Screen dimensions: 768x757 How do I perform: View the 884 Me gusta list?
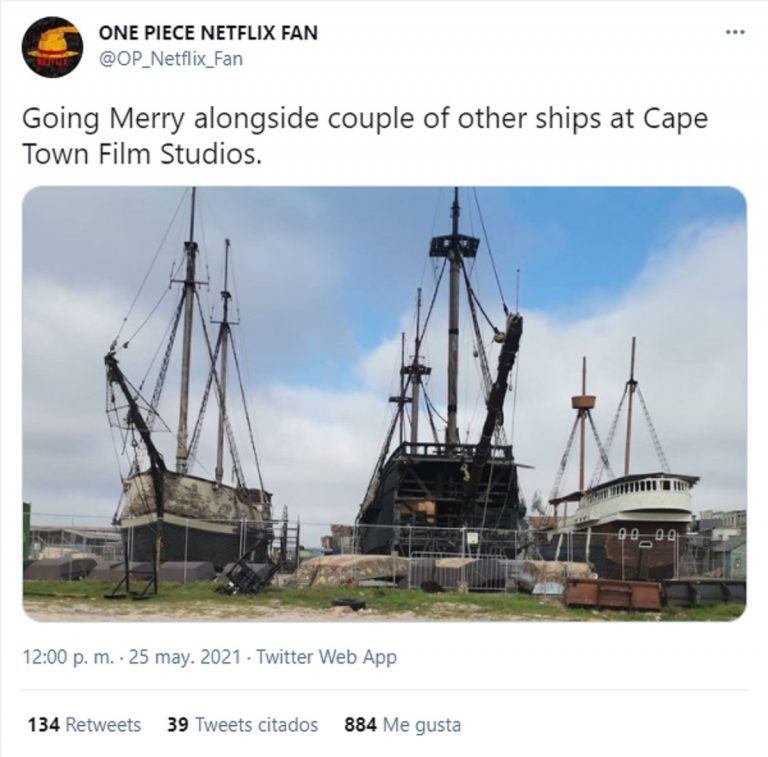(403, 725)
